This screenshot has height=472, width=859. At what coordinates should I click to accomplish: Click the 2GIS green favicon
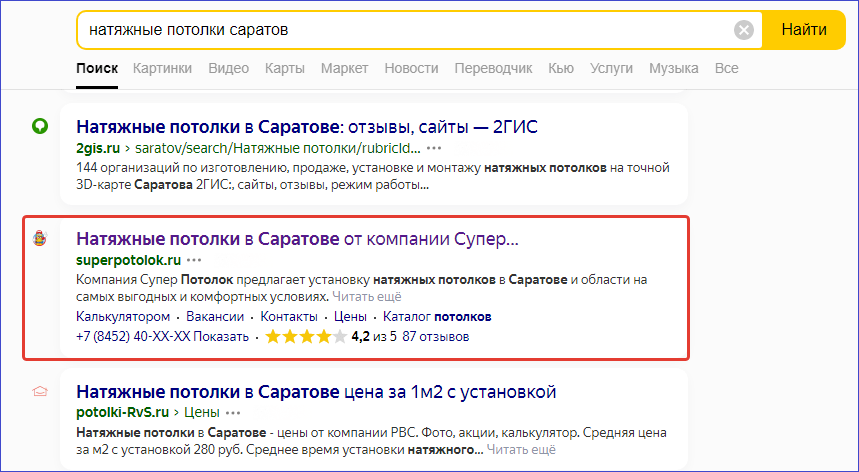point(40,127)
